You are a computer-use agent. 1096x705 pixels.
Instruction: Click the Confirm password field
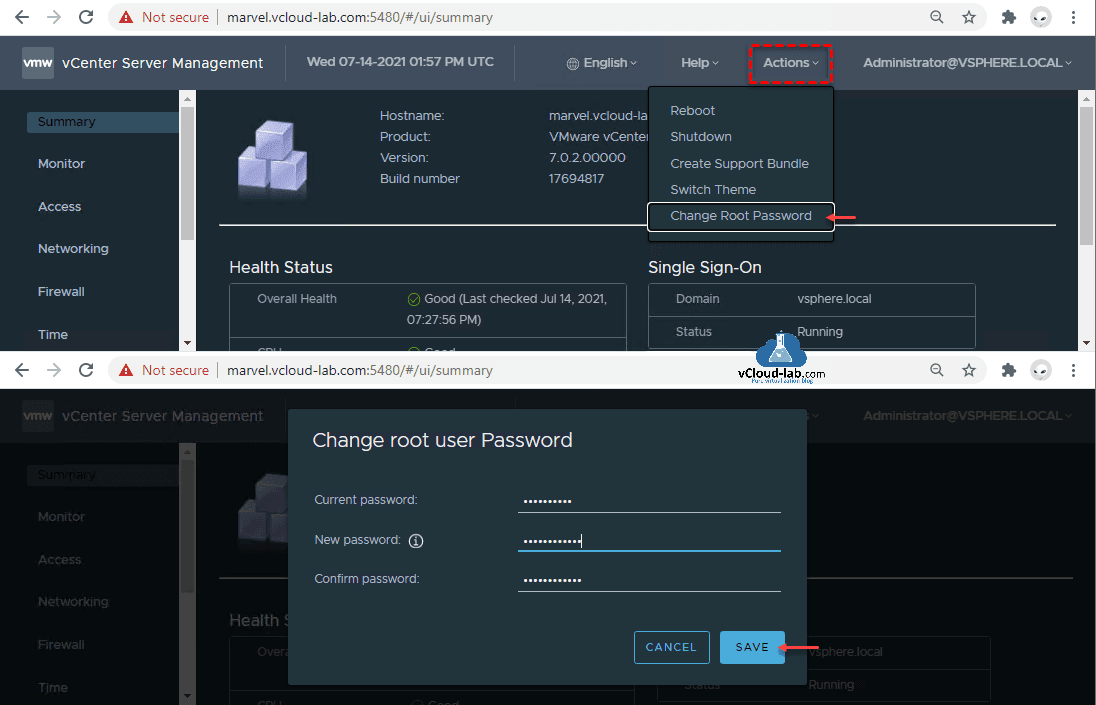click(x=649, y=579)
